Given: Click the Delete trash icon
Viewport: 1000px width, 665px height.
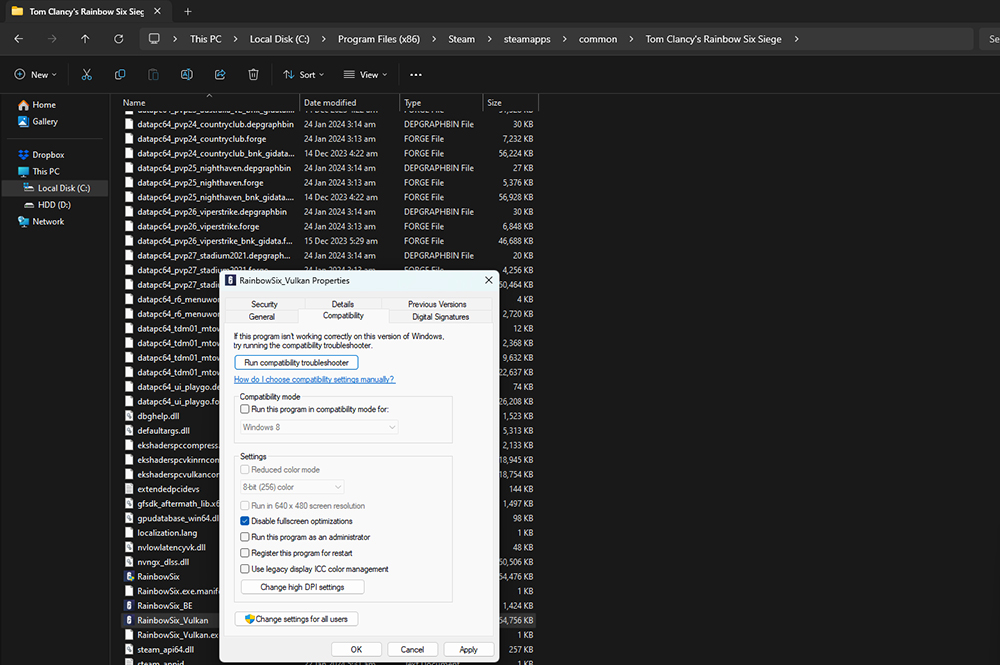Looking at the screenshot, I should (253, 75).
